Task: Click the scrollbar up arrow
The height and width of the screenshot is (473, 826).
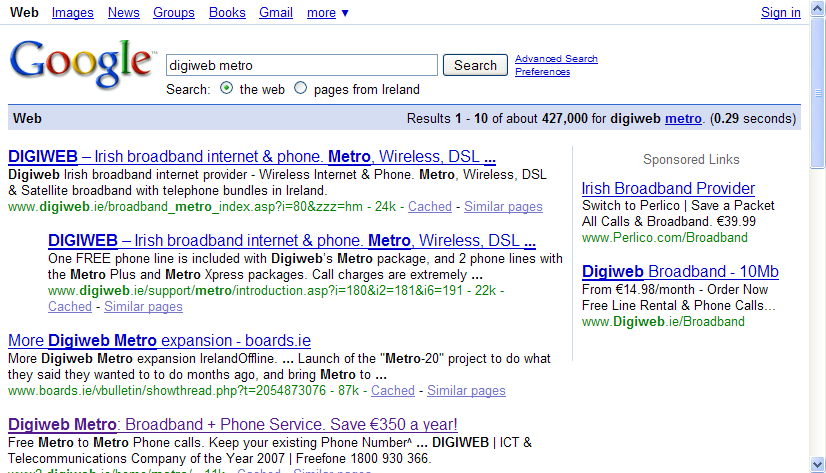Action: pos(818,8)
